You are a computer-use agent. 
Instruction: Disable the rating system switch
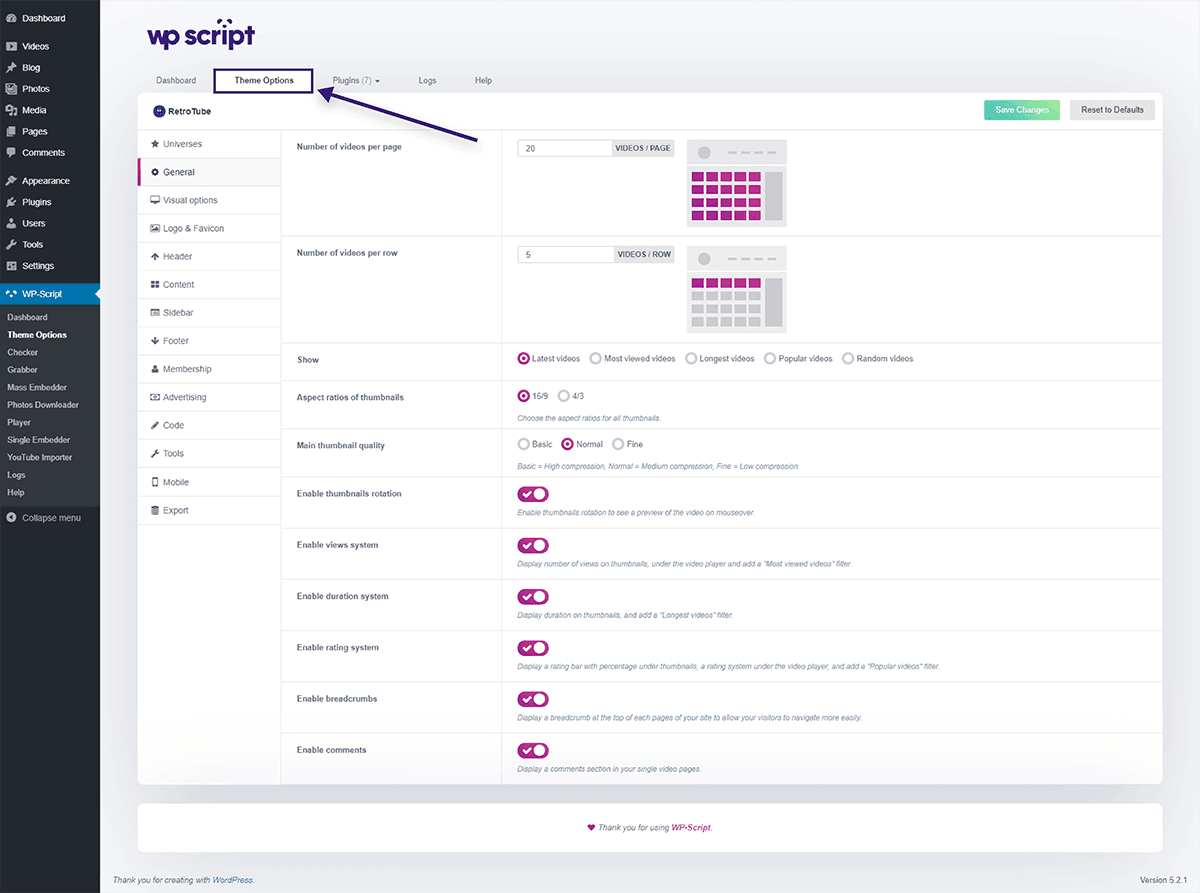533,648
